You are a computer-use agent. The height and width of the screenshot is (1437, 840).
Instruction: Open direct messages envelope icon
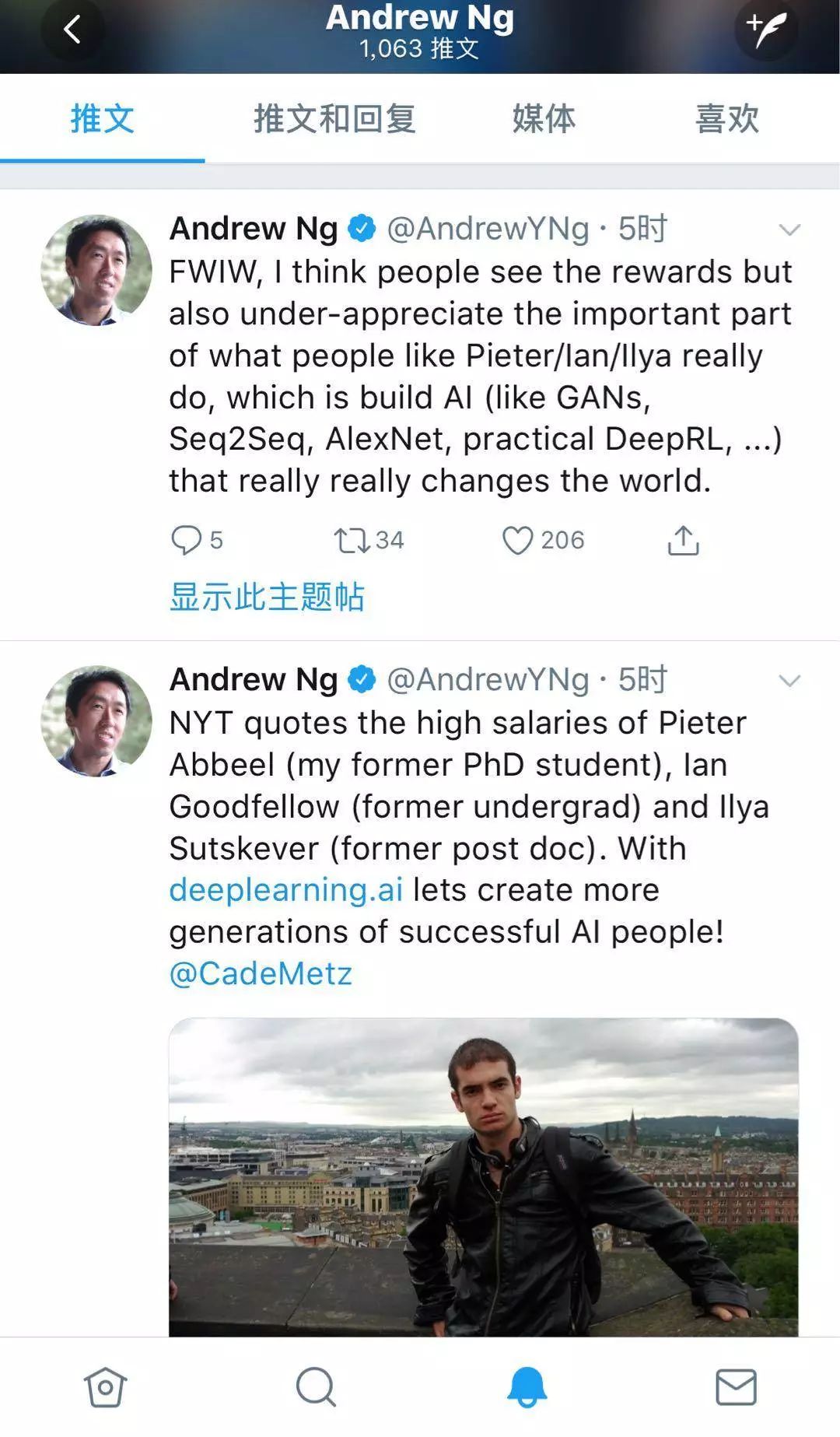736,1386
